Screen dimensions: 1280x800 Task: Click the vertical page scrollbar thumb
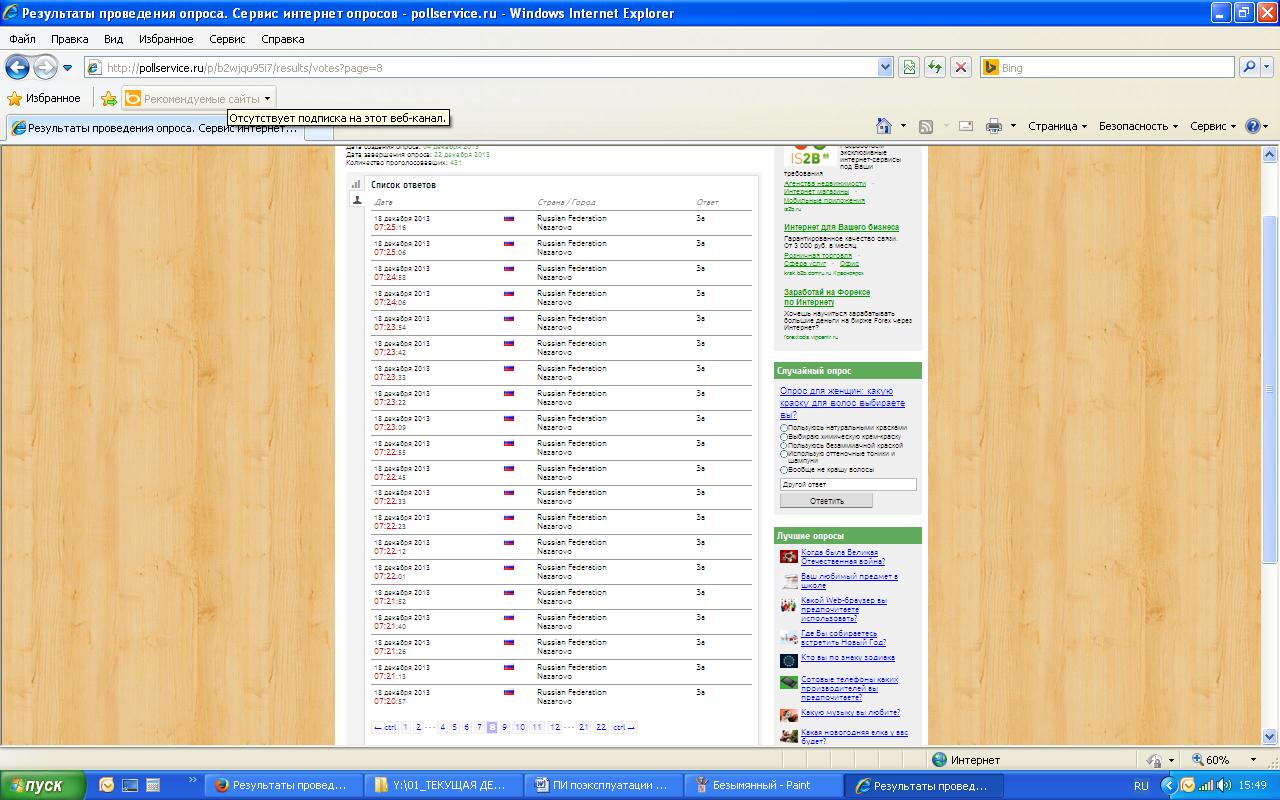1270,388
